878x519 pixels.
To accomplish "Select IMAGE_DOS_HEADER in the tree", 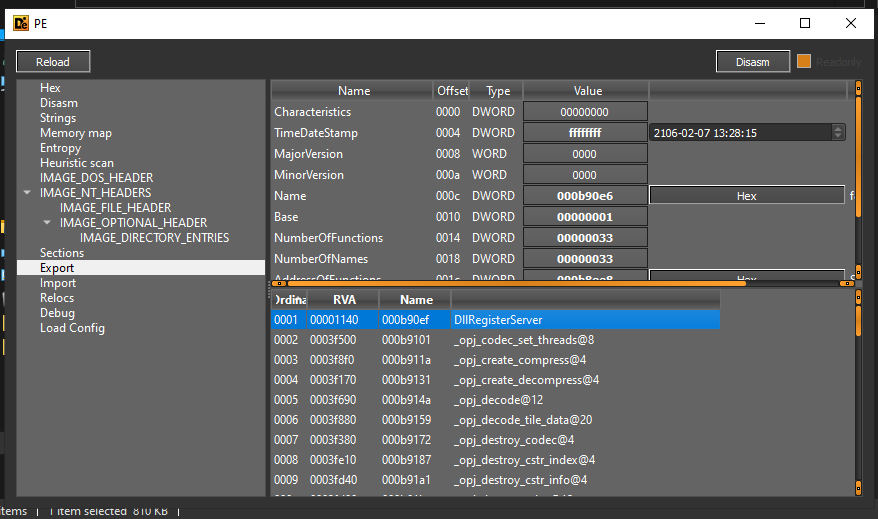I will (x=96, y=178).
